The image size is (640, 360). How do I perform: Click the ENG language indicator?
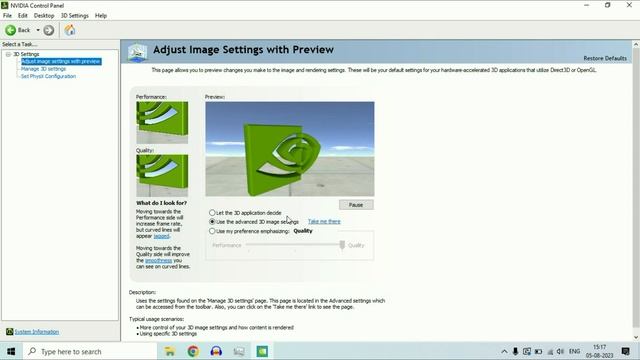[x=574, y=351]
